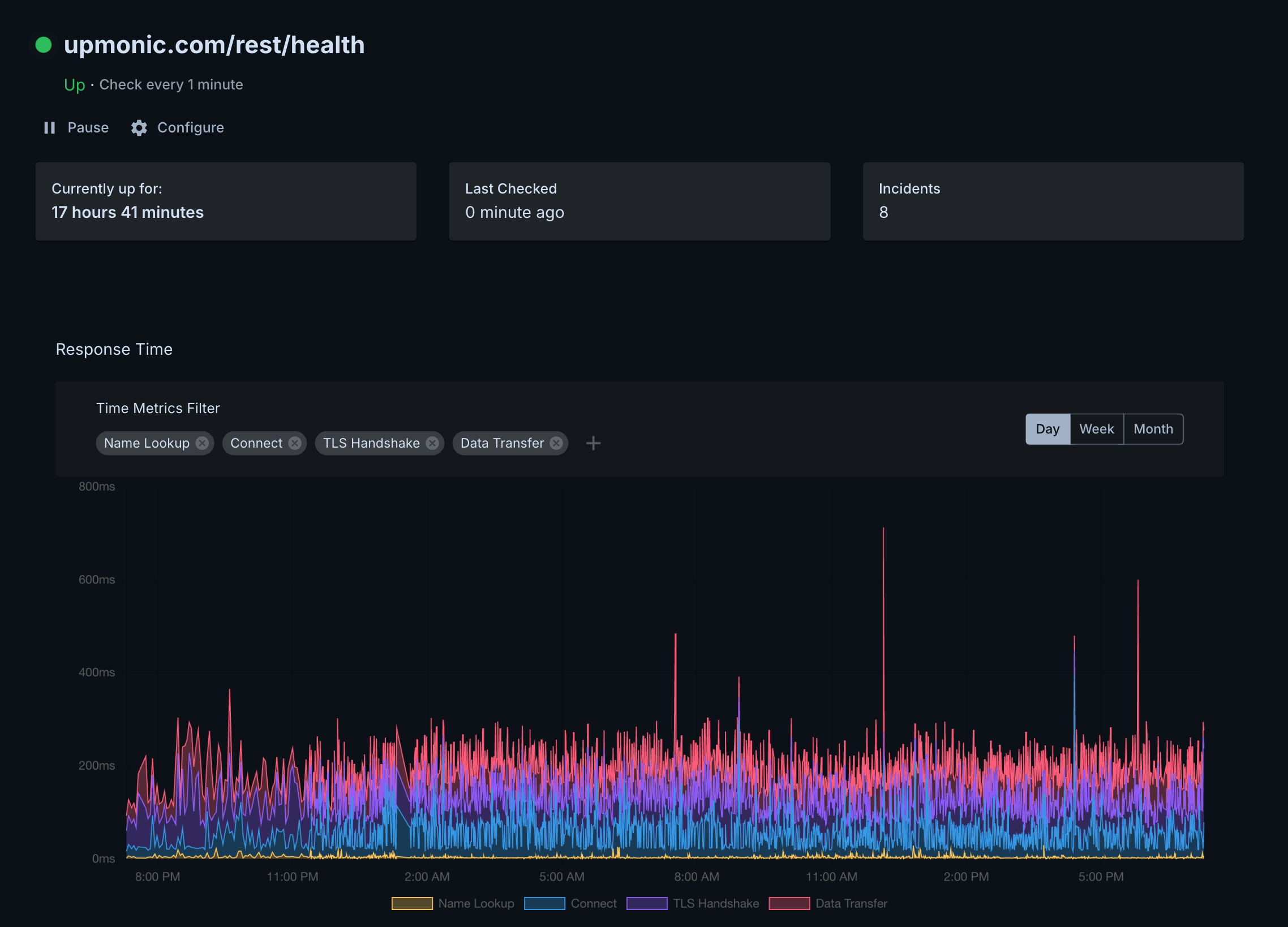Click the Up status text
The image size is (1288, 927).
point(74,85)
